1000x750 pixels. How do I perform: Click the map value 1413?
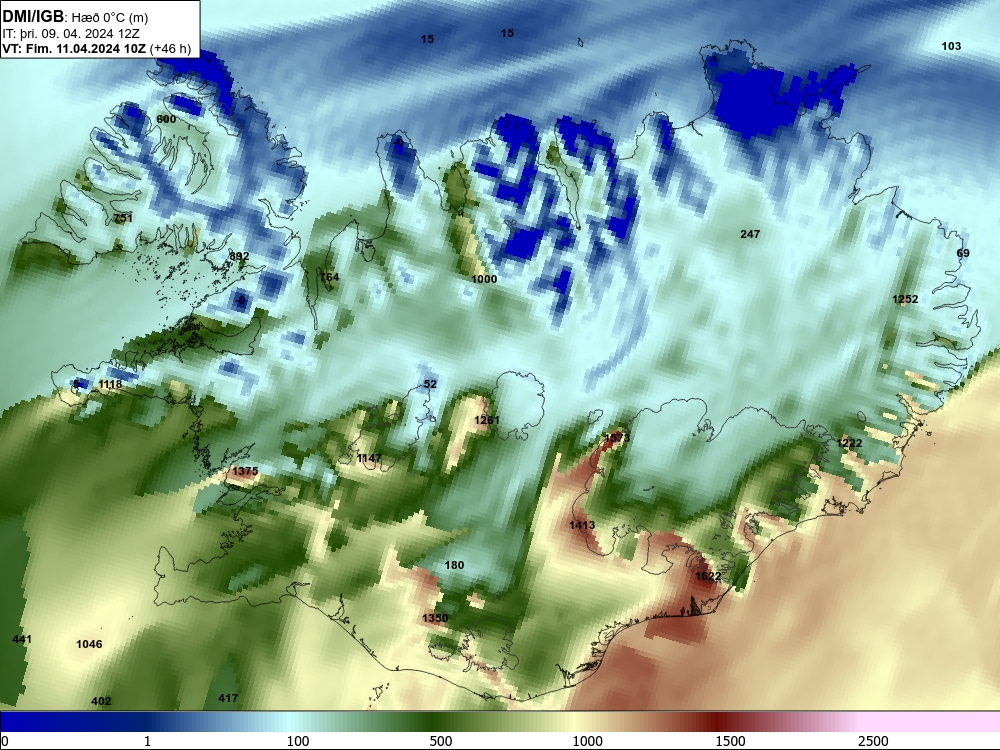tap(582, 526)
